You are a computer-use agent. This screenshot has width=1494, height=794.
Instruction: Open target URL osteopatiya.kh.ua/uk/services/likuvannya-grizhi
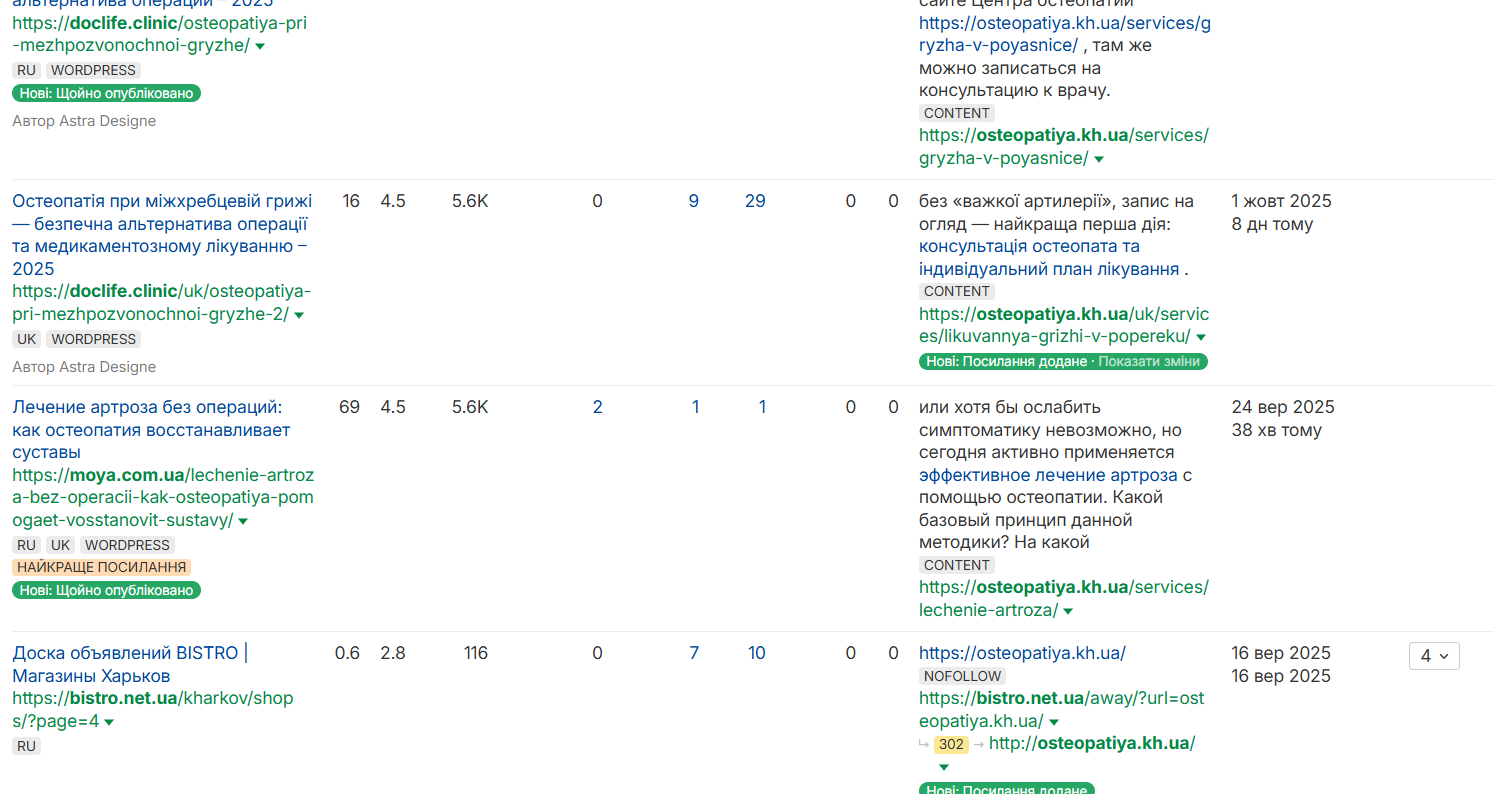click(x=1064, y=325)
